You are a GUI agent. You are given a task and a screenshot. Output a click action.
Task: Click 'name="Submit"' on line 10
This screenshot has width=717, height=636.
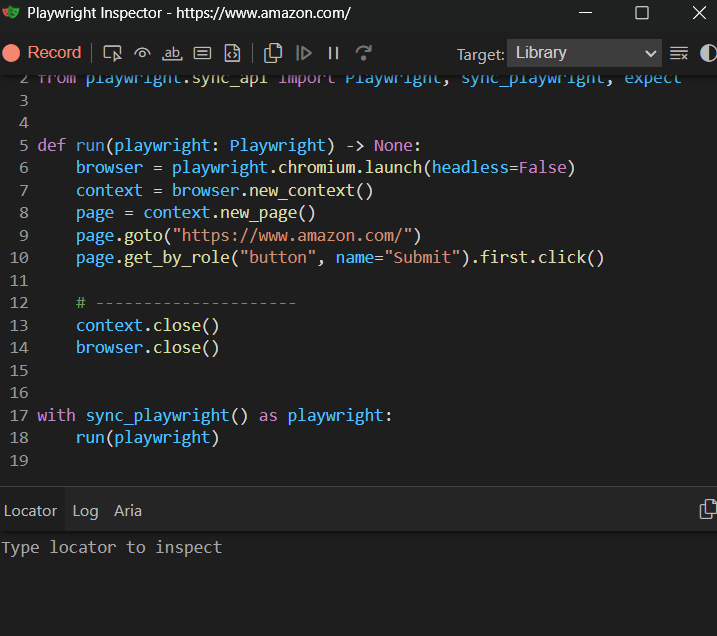tap(398, 258)
